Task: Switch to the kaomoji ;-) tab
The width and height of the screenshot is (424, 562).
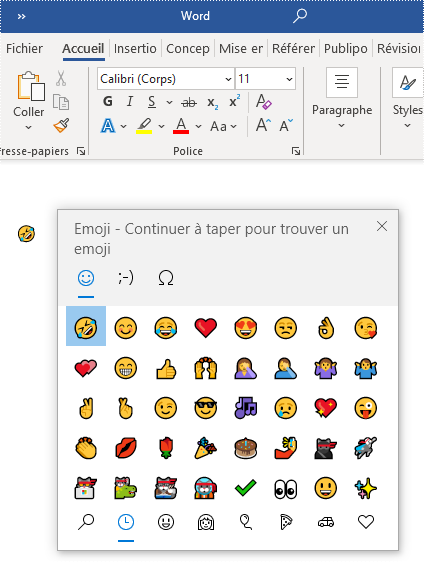Action: click(x=126, y=278)
